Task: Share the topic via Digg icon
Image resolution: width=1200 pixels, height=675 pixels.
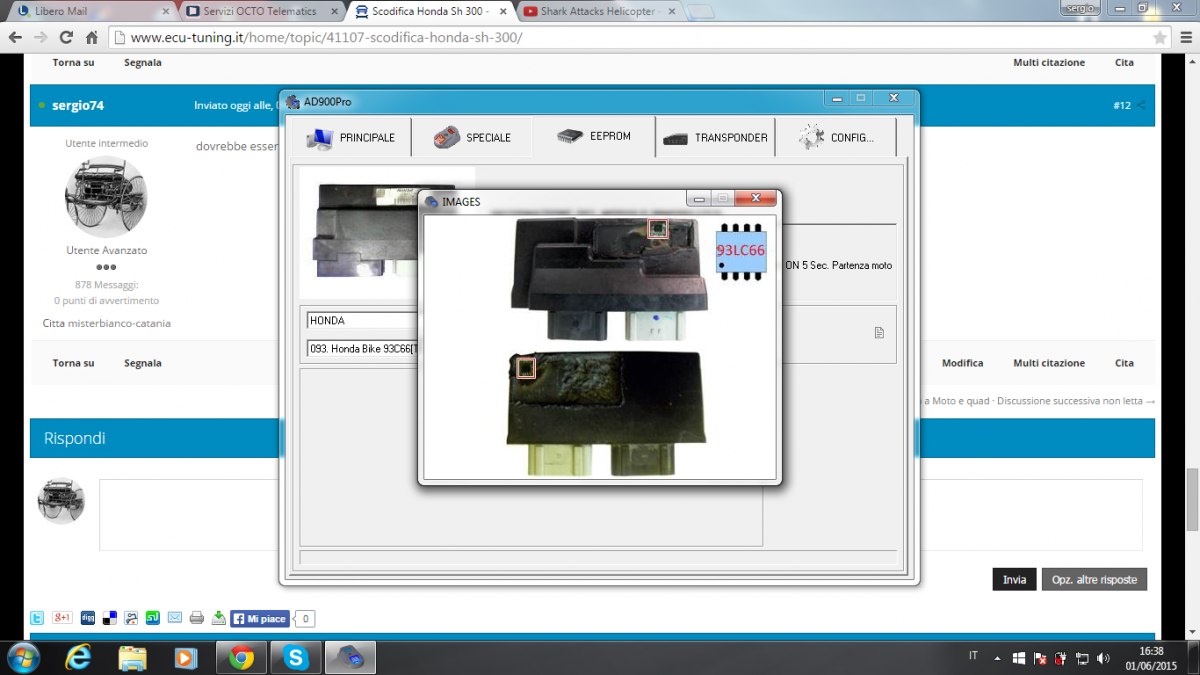Action: click(x=87, y=618)
